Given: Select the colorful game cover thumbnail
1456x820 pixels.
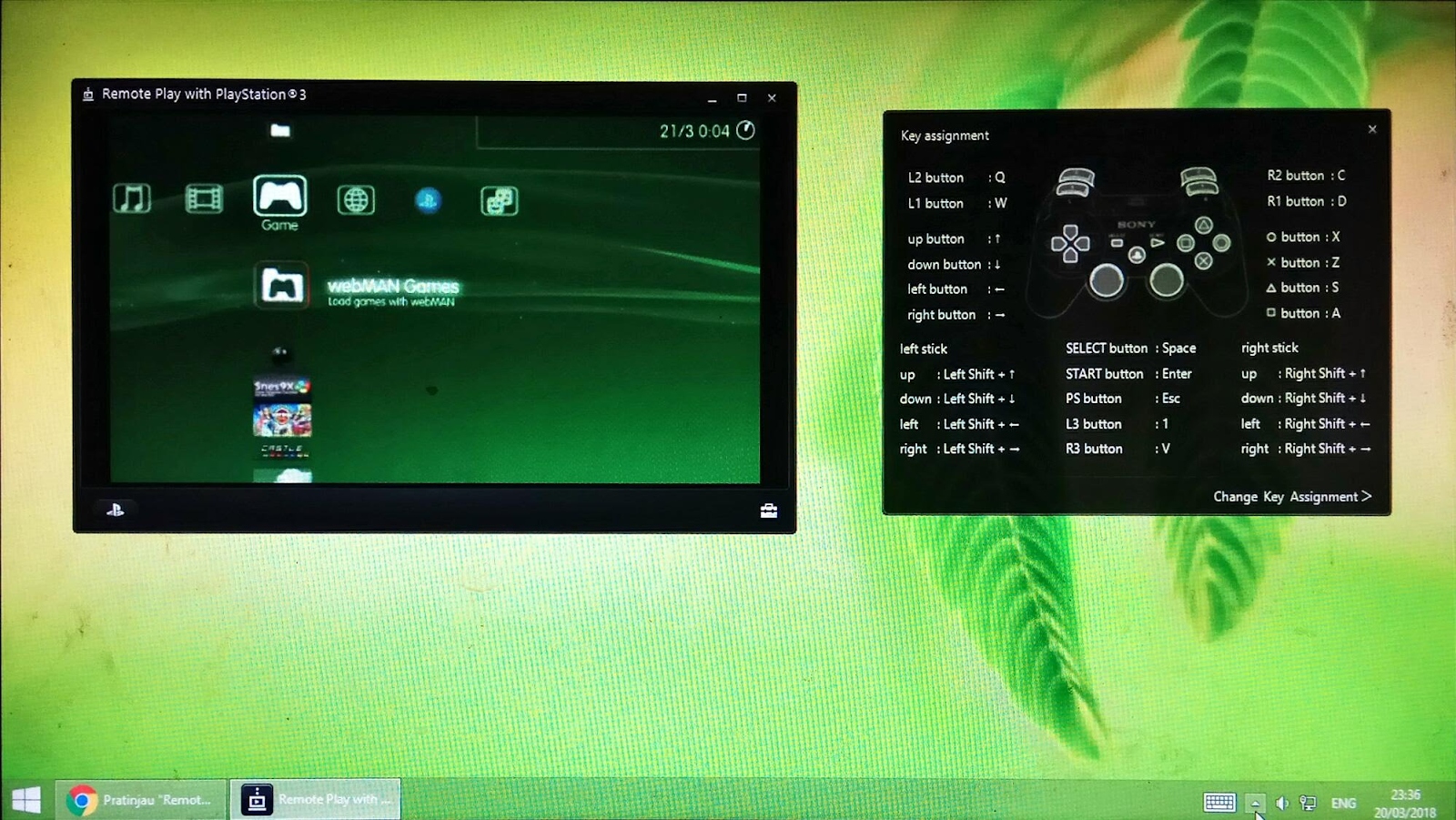Looking at the screenshot, I should 282,420.
